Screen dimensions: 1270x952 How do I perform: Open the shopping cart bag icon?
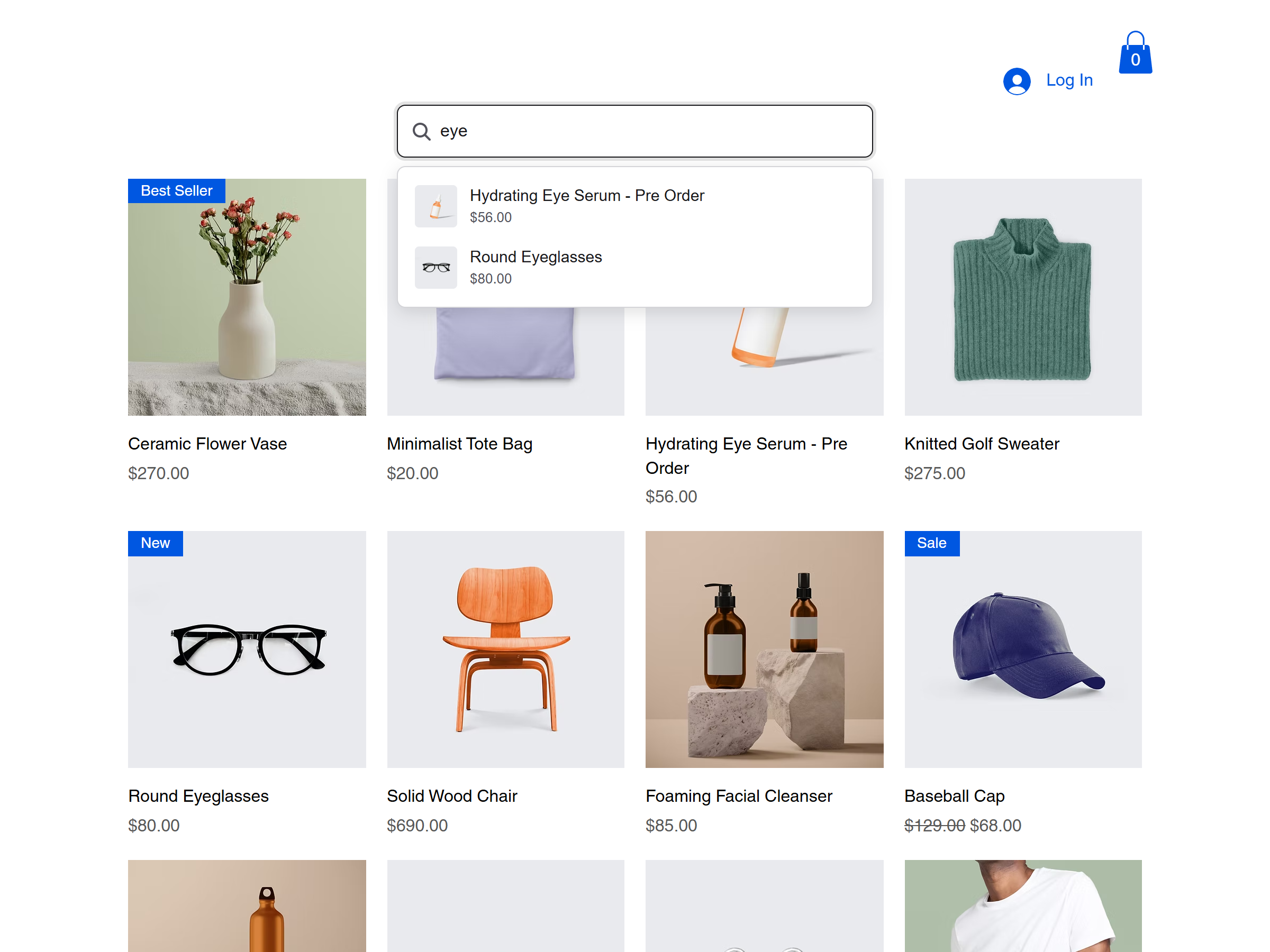click(1135, 52)
